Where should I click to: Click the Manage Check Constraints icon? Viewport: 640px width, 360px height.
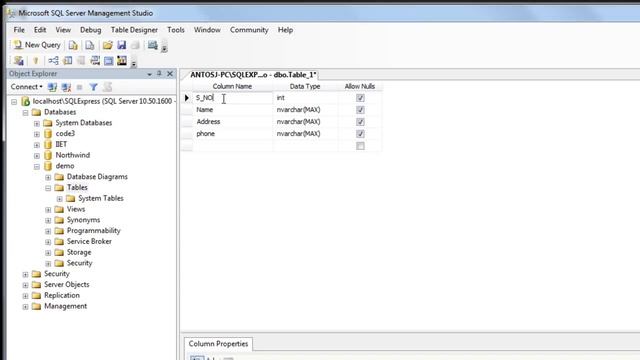pos(108,61)
